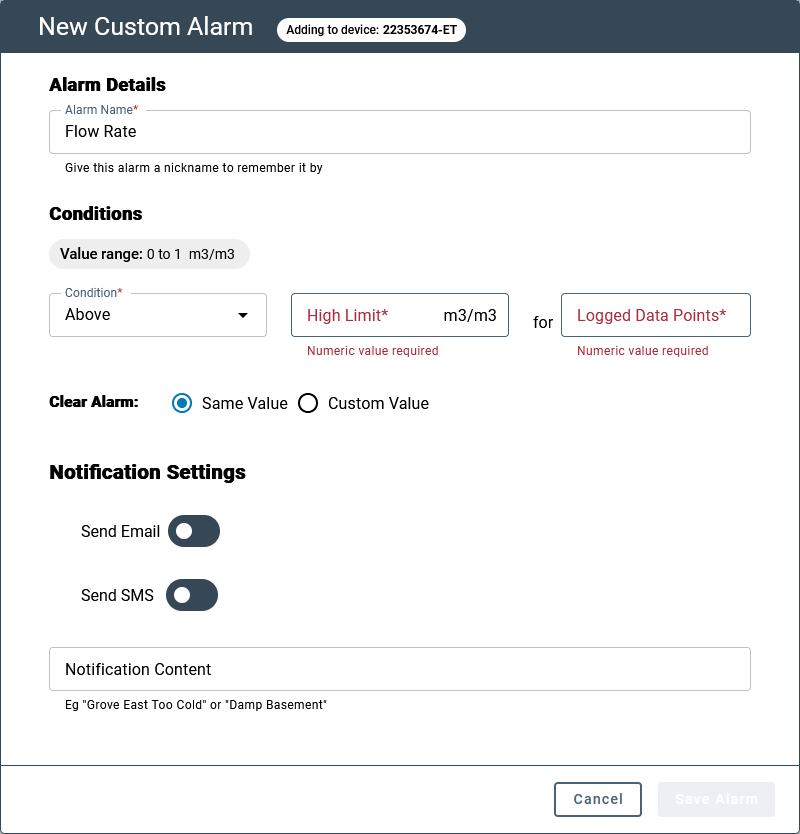The height and width of the screenshot is (834, 800).
Task: Choose the Custom Value clear alarm option
Action: [x=308, y=403]
